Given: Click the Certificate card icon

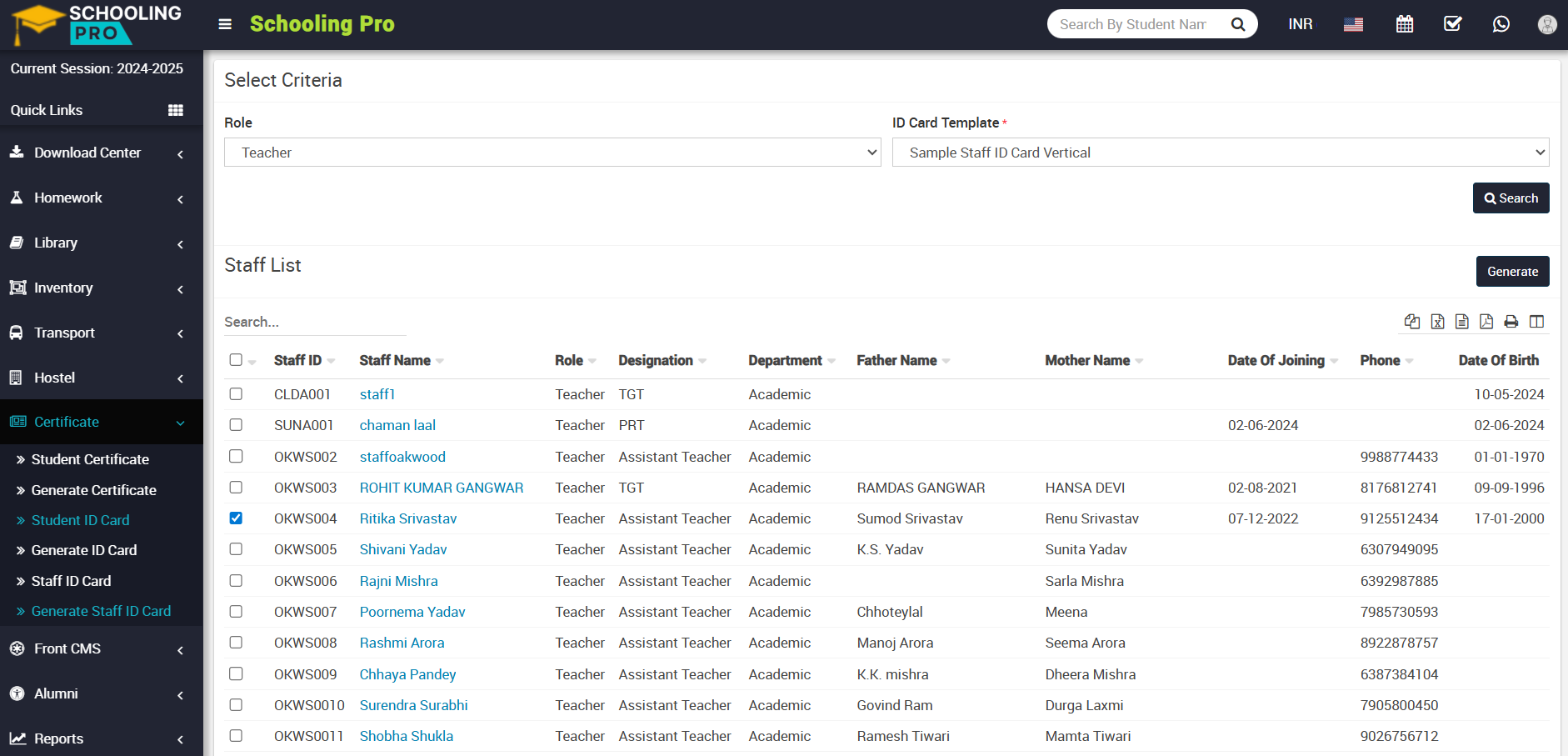Looking at the screenshot, I should point(17,422).
